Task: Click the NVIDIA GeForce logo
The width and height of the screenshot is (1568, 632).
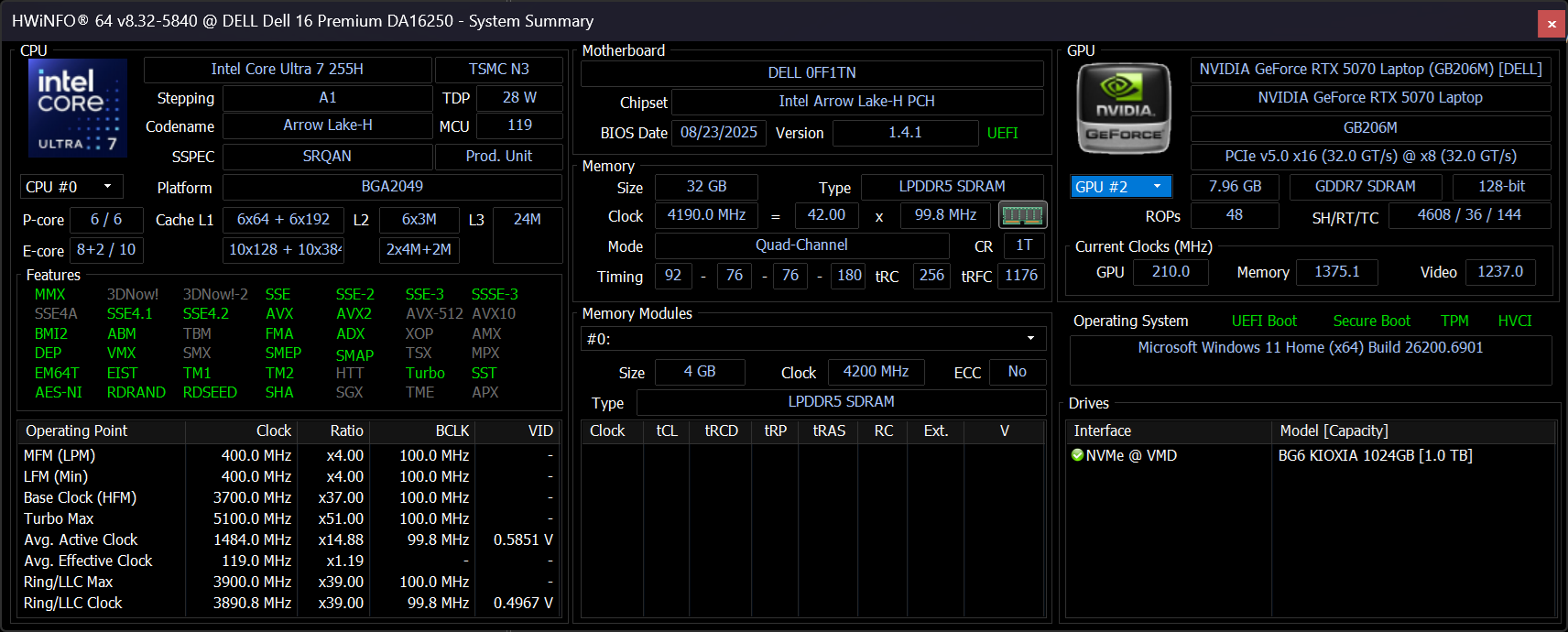Action: pos(1123,108)
